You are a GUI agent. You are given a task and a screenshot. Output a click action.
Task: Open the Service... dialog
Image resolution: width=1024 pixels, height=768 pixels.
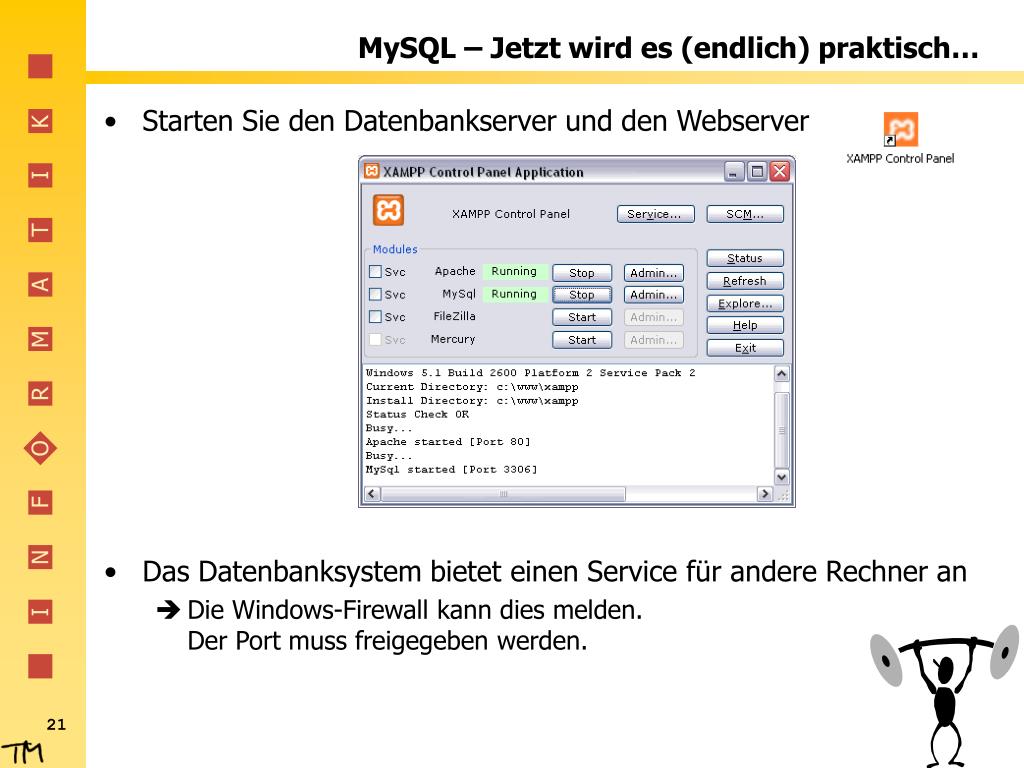coord(655,214)
